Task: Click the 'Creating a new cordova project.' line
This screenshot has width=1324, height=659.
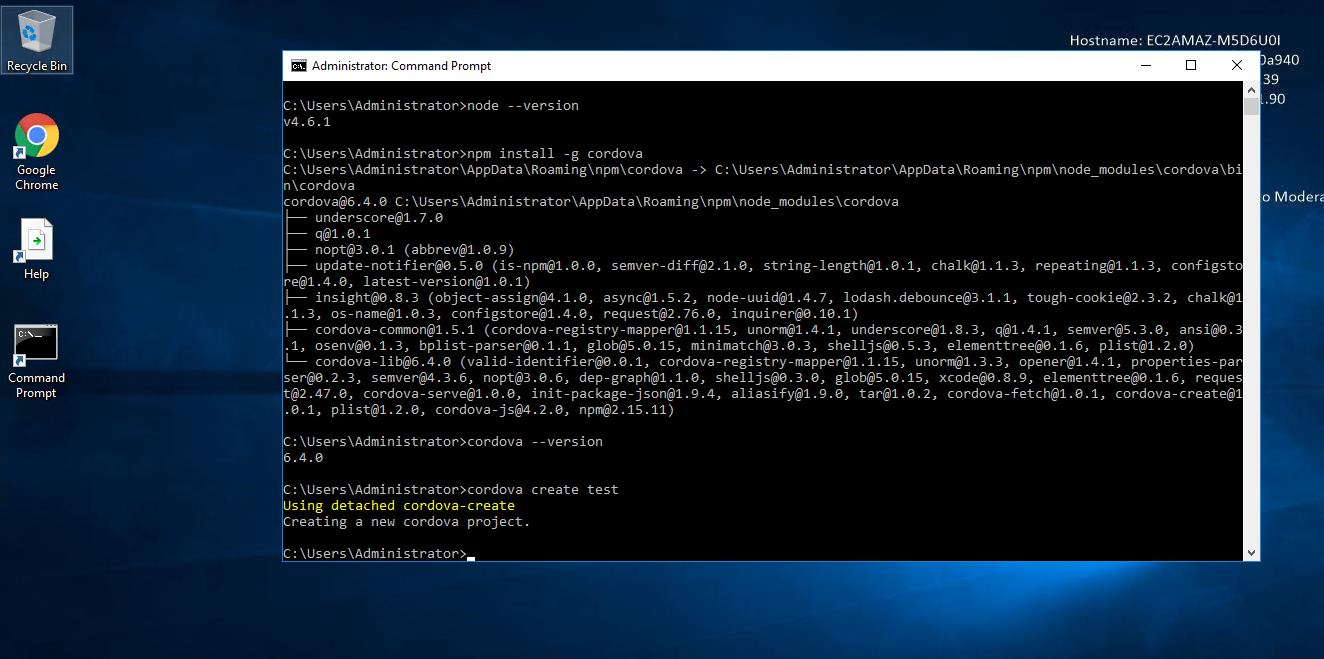Action: (x=406, y=522)
